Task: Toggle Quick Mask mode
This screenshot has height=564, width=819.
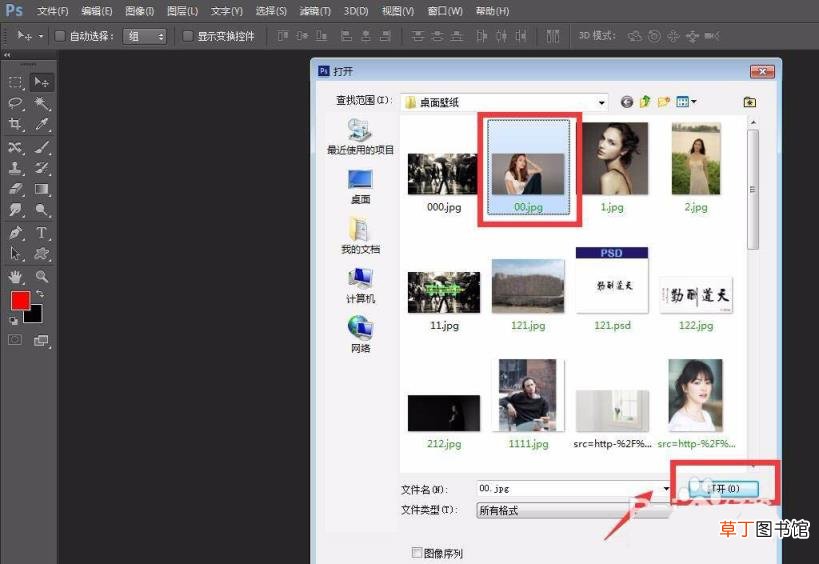Action: point(15,340)
